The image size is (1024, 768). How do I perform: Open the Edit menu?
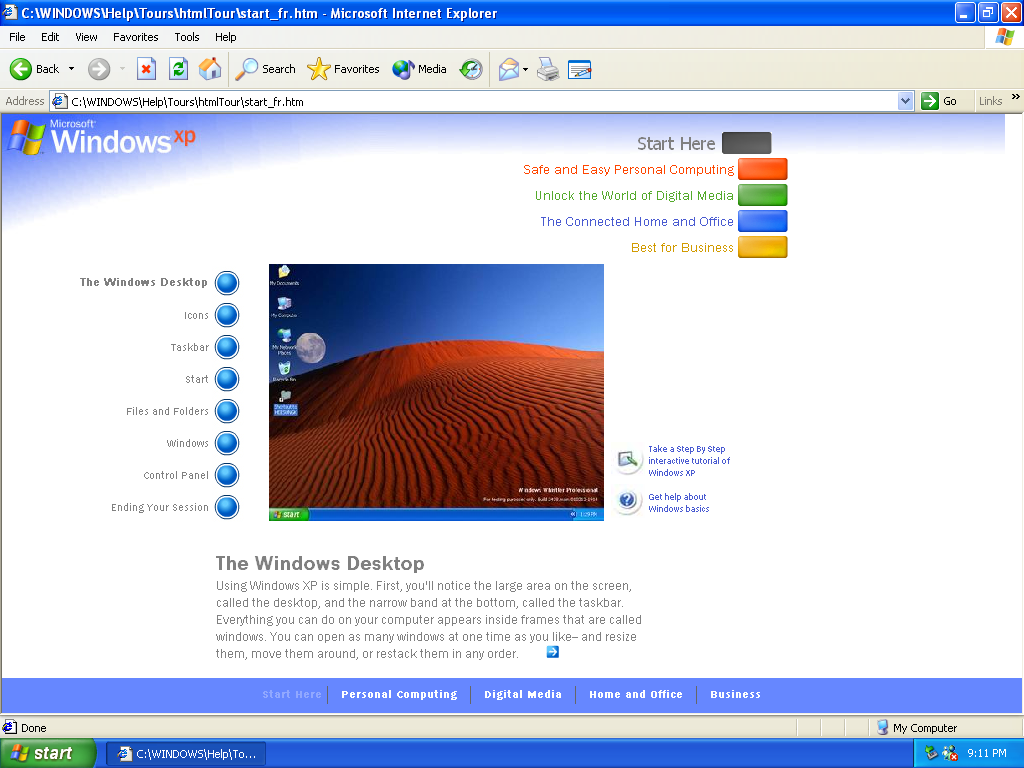[x=50, y=37]
